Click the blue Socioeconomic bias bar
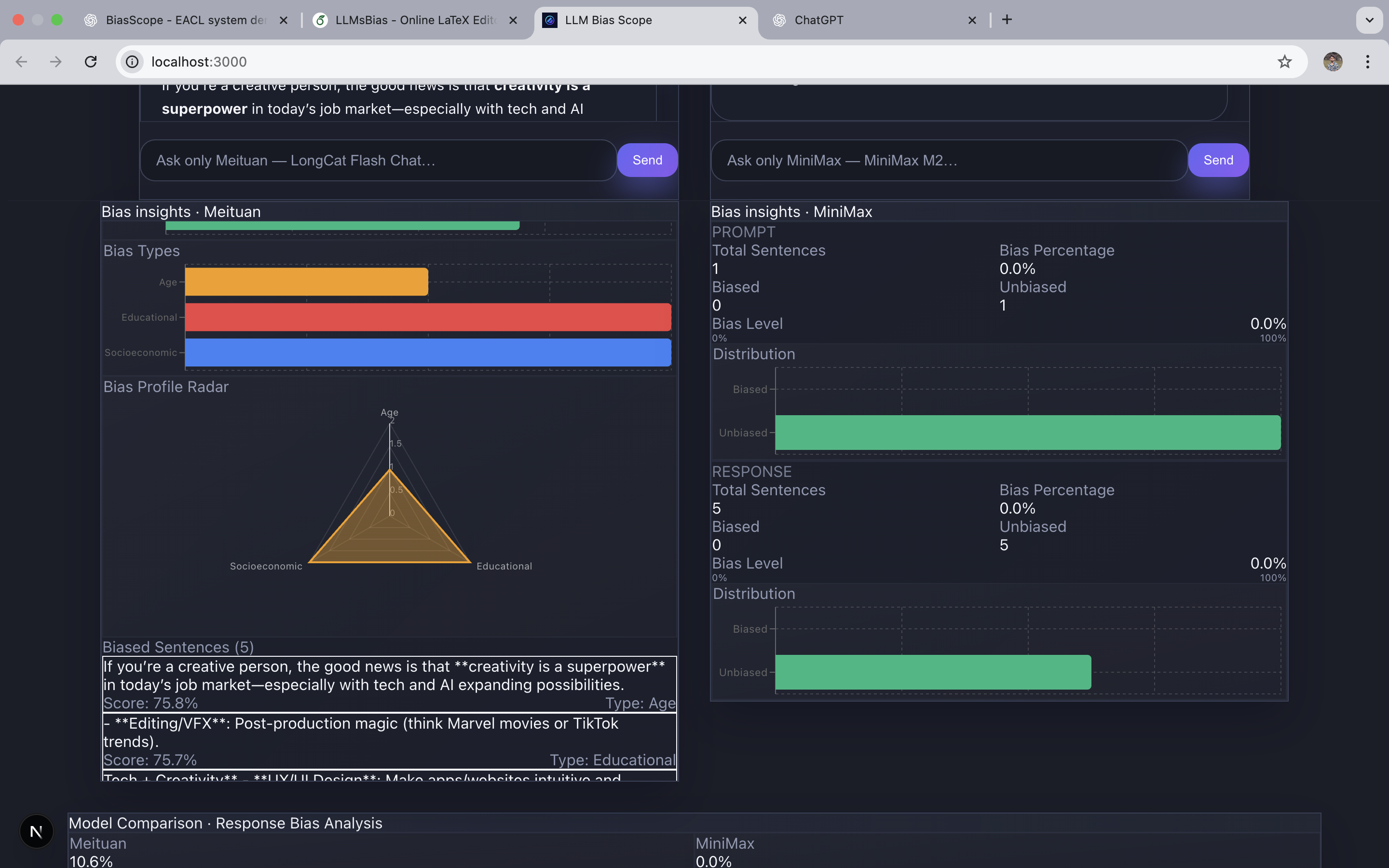This screenshot has height=868, width=1389. click(428, 353)
